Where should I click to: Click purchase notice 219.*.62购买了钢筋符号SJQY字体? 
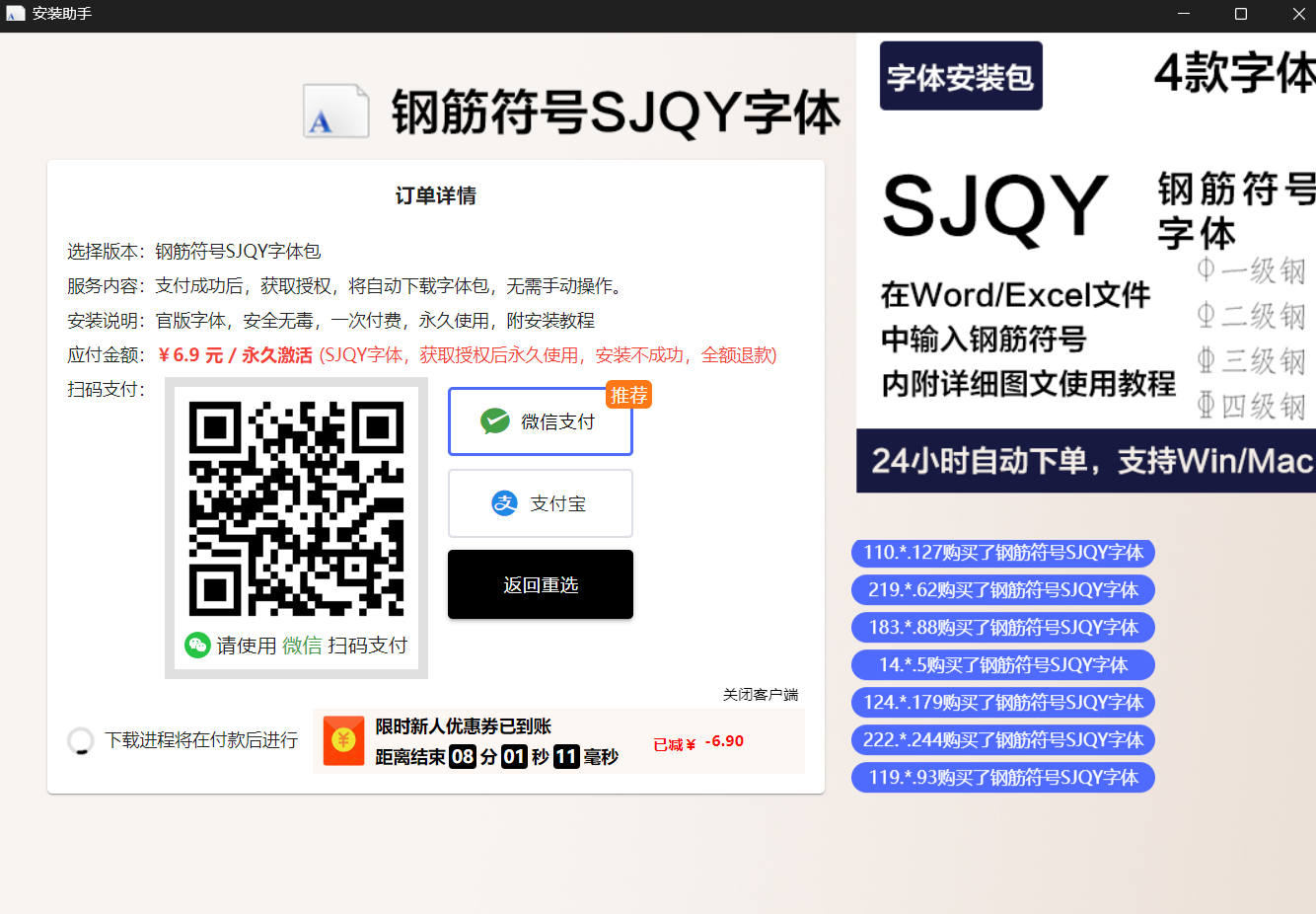click(1003, 590)
